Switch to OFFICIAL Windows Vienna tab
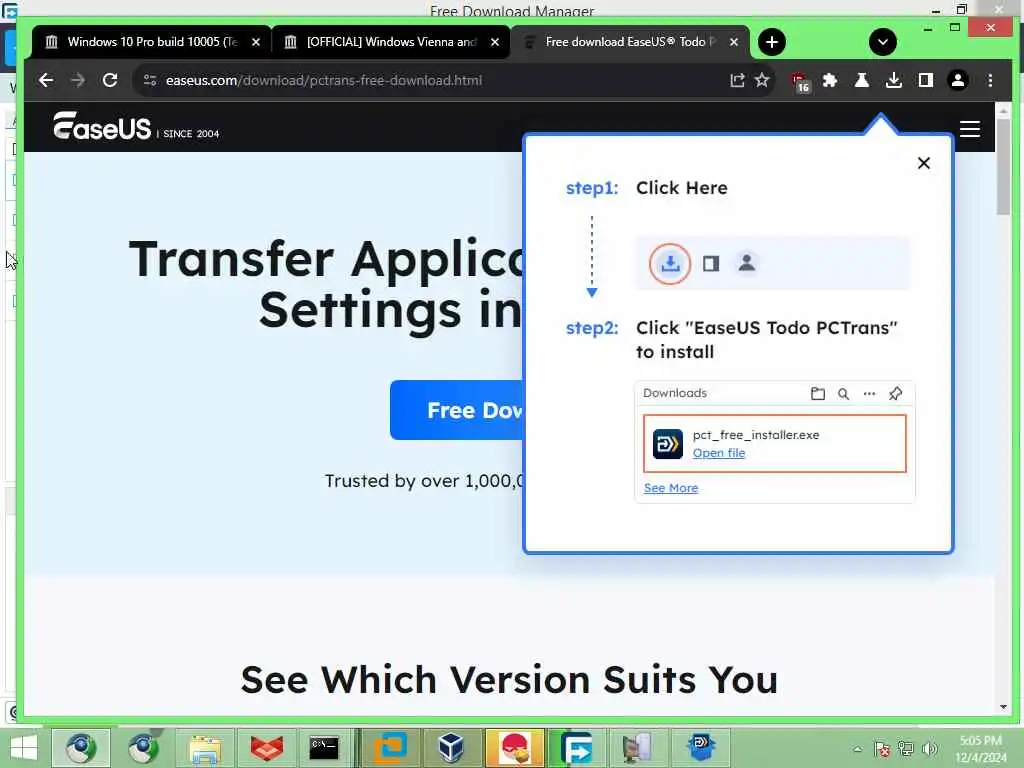This screenshot has height=768, width=1024. (x=391, y=42)
